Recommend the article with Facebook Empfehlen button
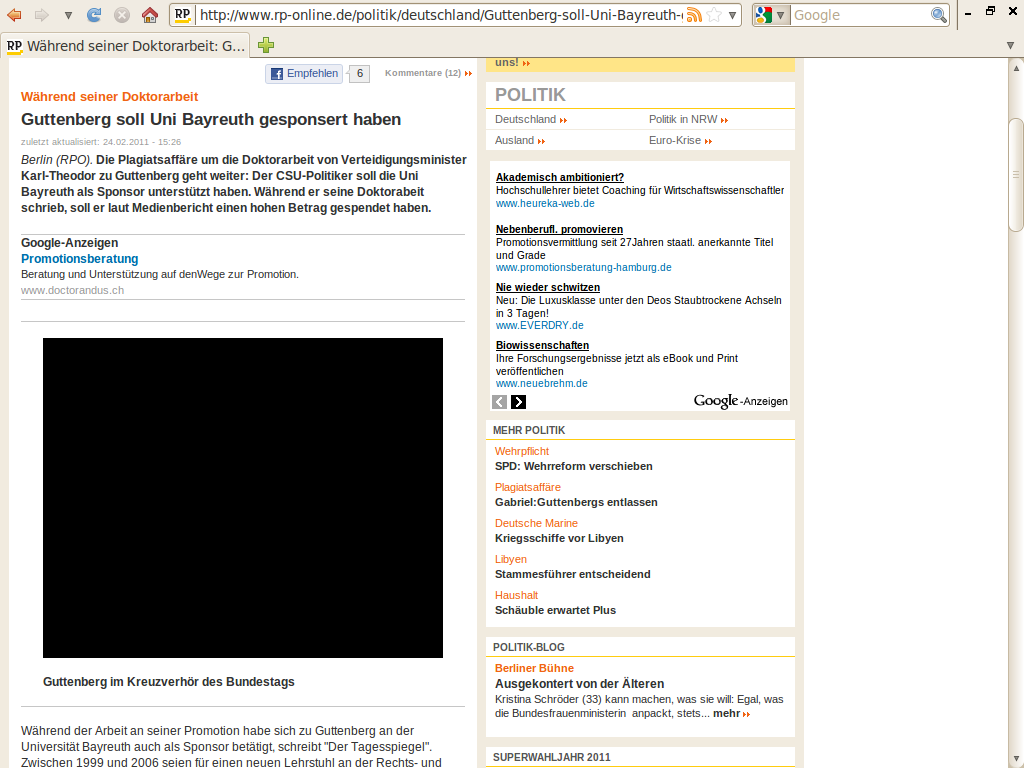This screenshot has width=1024, height=768. point(304,73)
